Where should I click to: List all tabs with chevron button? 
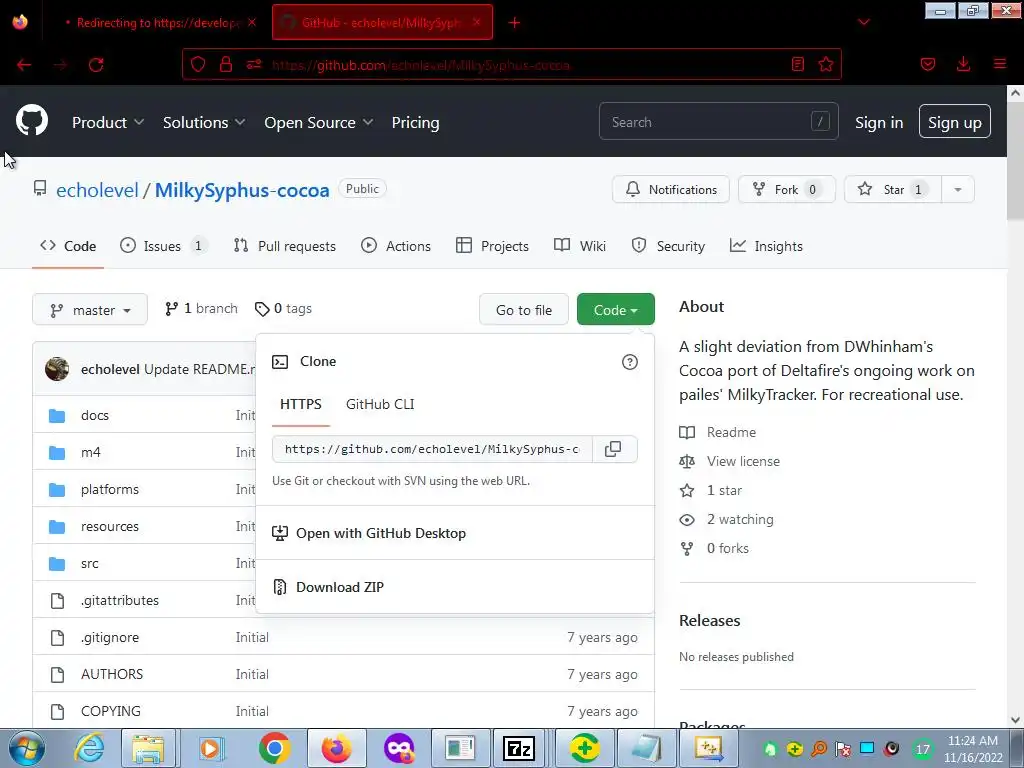pyautogui.click(x=863, y=22)
